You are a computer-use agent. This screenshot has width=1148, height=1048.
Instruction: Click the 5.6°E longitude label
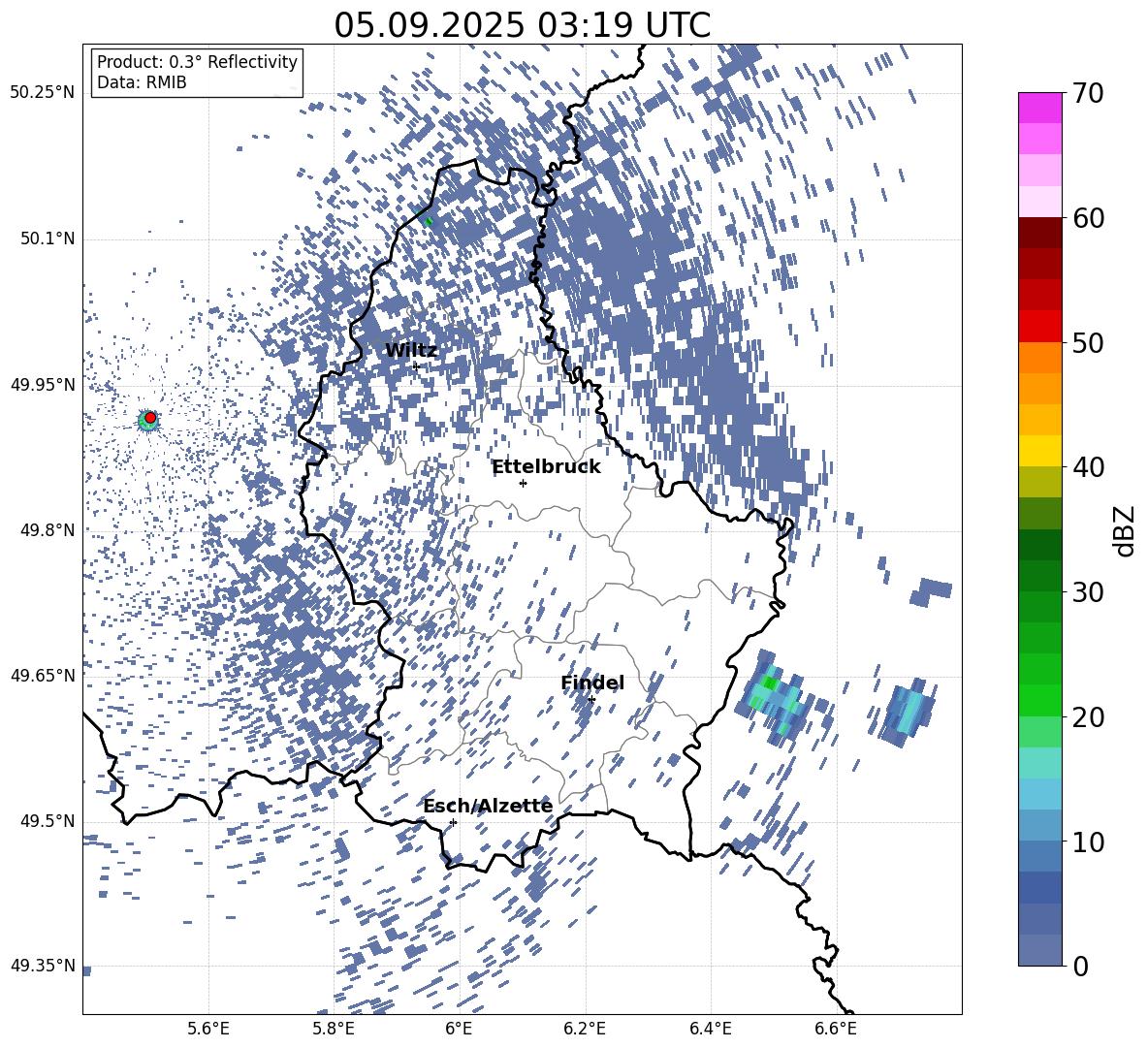click(208, 1029)
